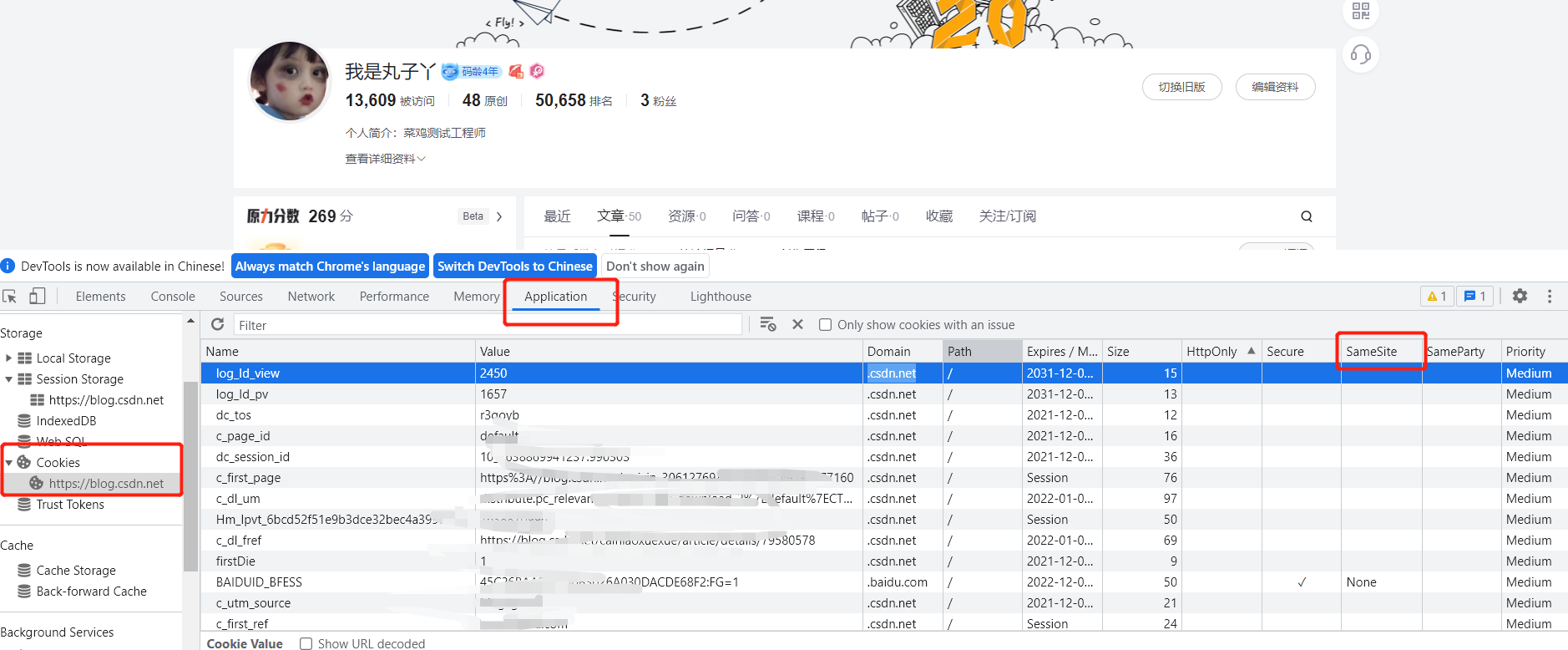Click the messages issue count badge

[1474, 296]
